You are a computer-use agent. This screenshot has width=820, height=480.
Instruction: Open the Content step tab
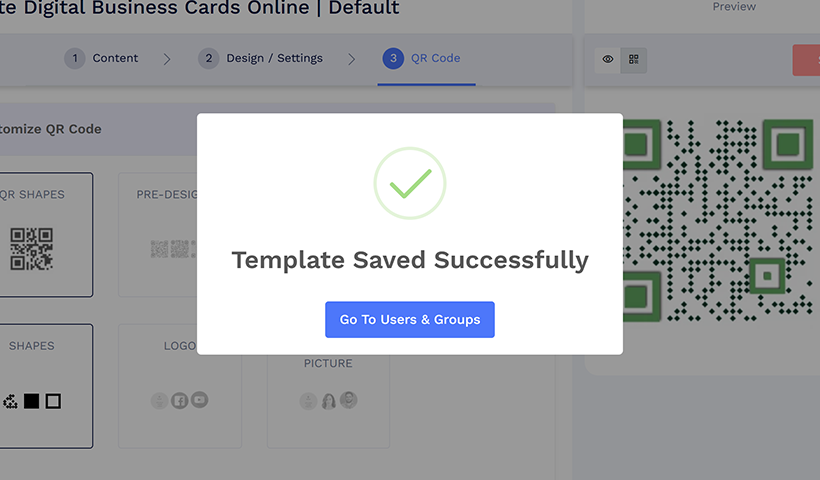pos(115,58)
